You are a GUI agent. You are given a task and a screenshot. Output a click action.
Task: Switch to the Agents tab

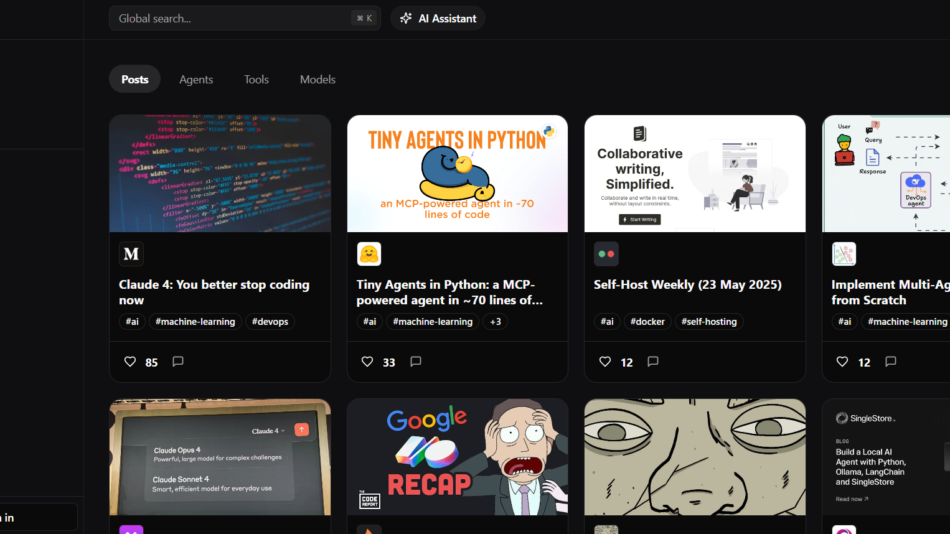pos(196,79)
